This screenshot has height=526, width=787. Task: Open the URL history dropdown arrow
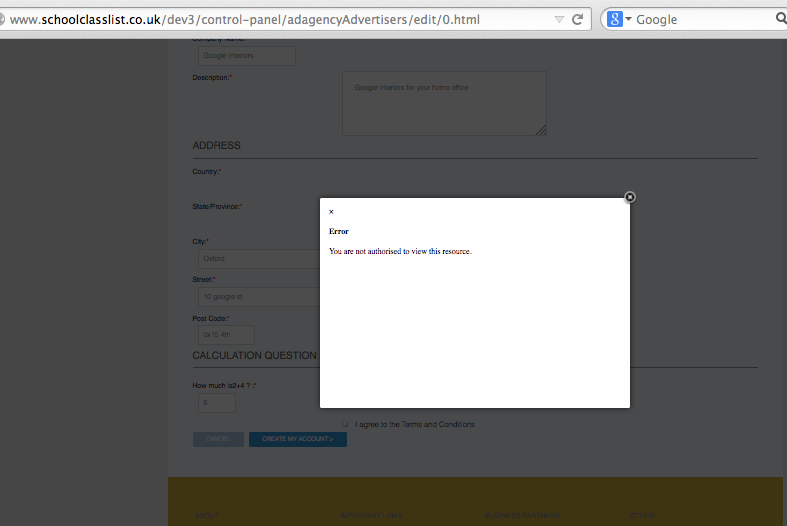point(559,19)
